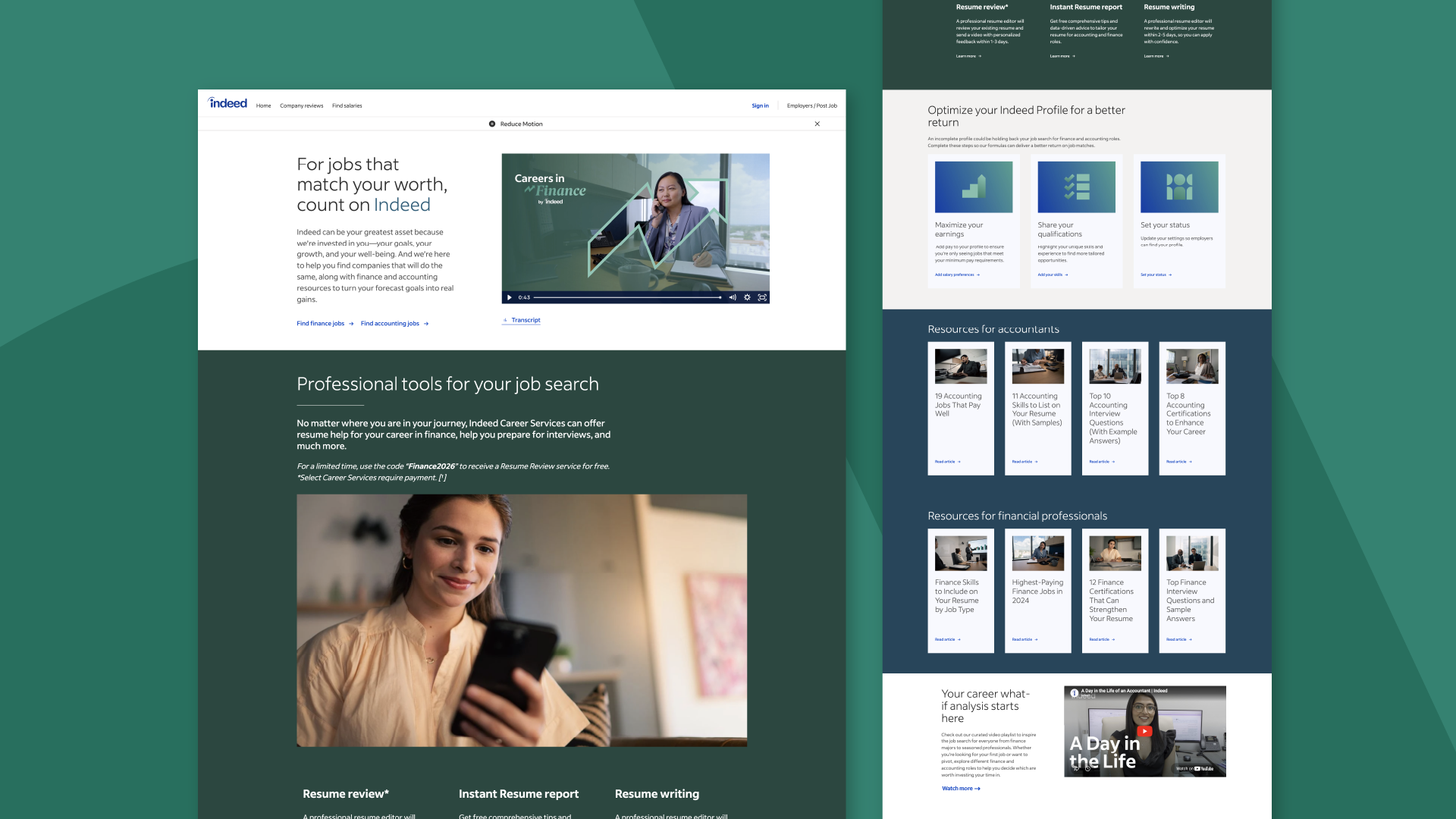This screenshot has width=1456, height=819.
Task: Click Learn more under Instant Resume report
Action: (x=1062, y=56)
